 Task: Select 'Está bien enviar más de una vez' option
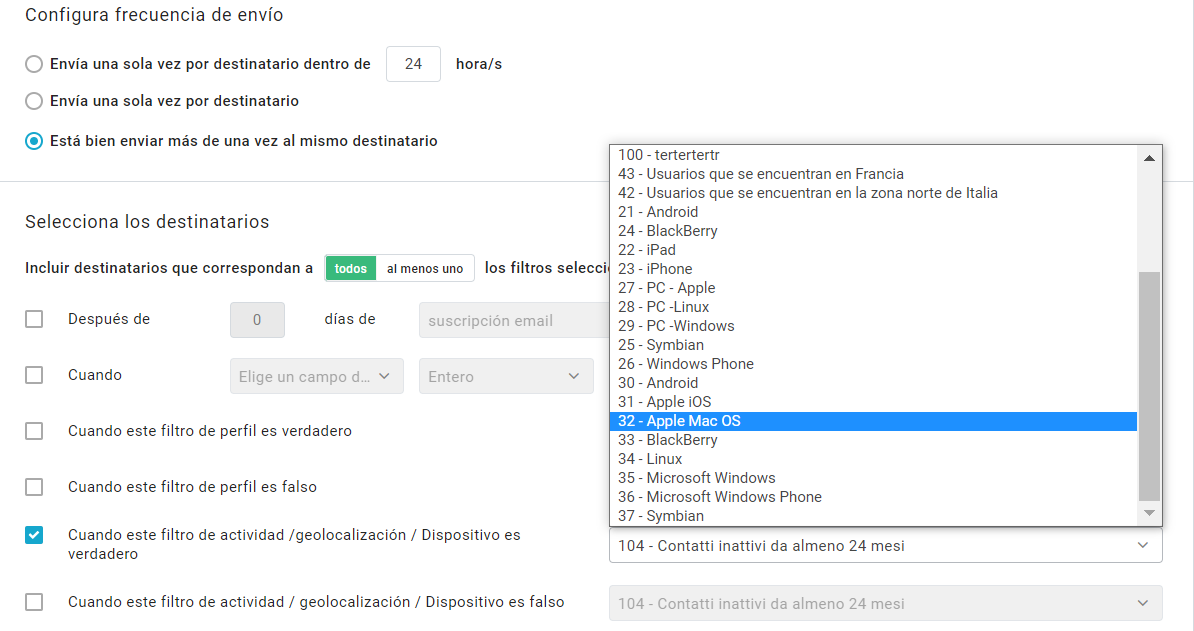coord(34,141)
